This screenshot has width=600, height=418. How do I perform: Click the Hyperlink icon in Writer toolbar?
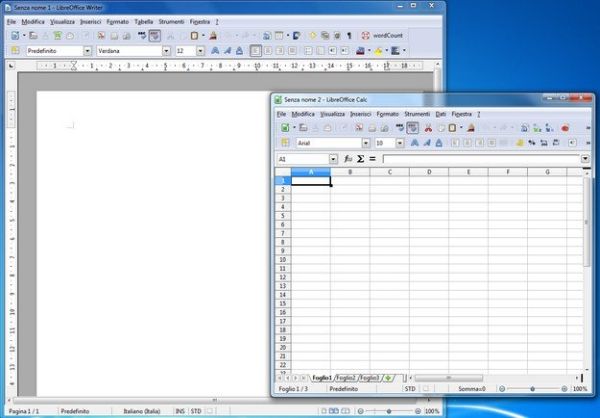point(267,36)
